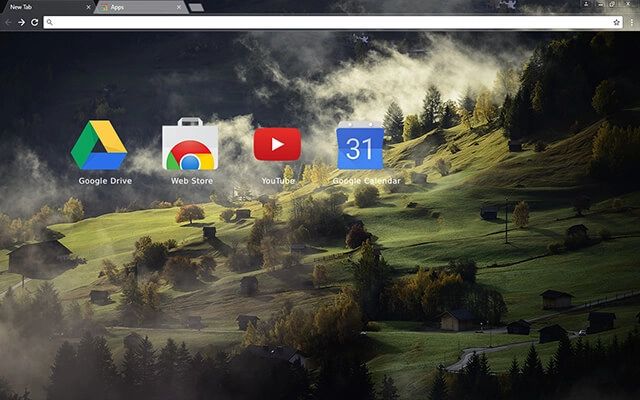Reload the page with refresh icon

tap(35, 22)
